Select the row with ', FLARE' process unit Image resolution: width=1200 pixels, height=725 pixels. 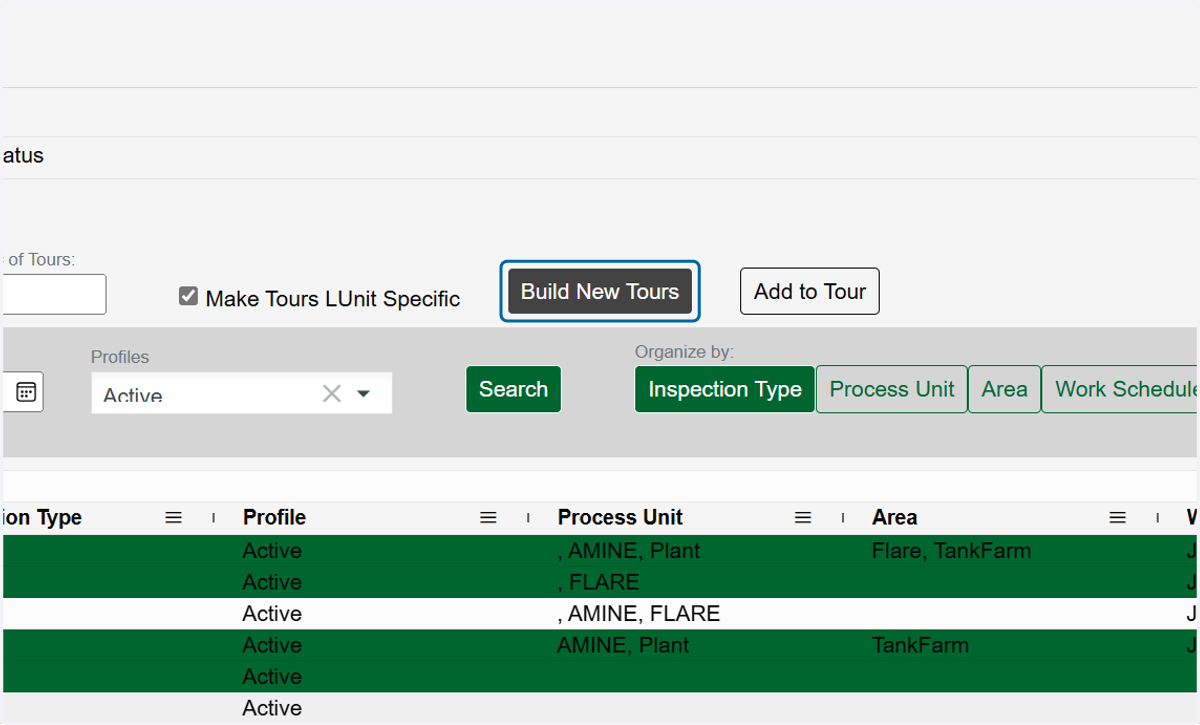pos(600,582)
